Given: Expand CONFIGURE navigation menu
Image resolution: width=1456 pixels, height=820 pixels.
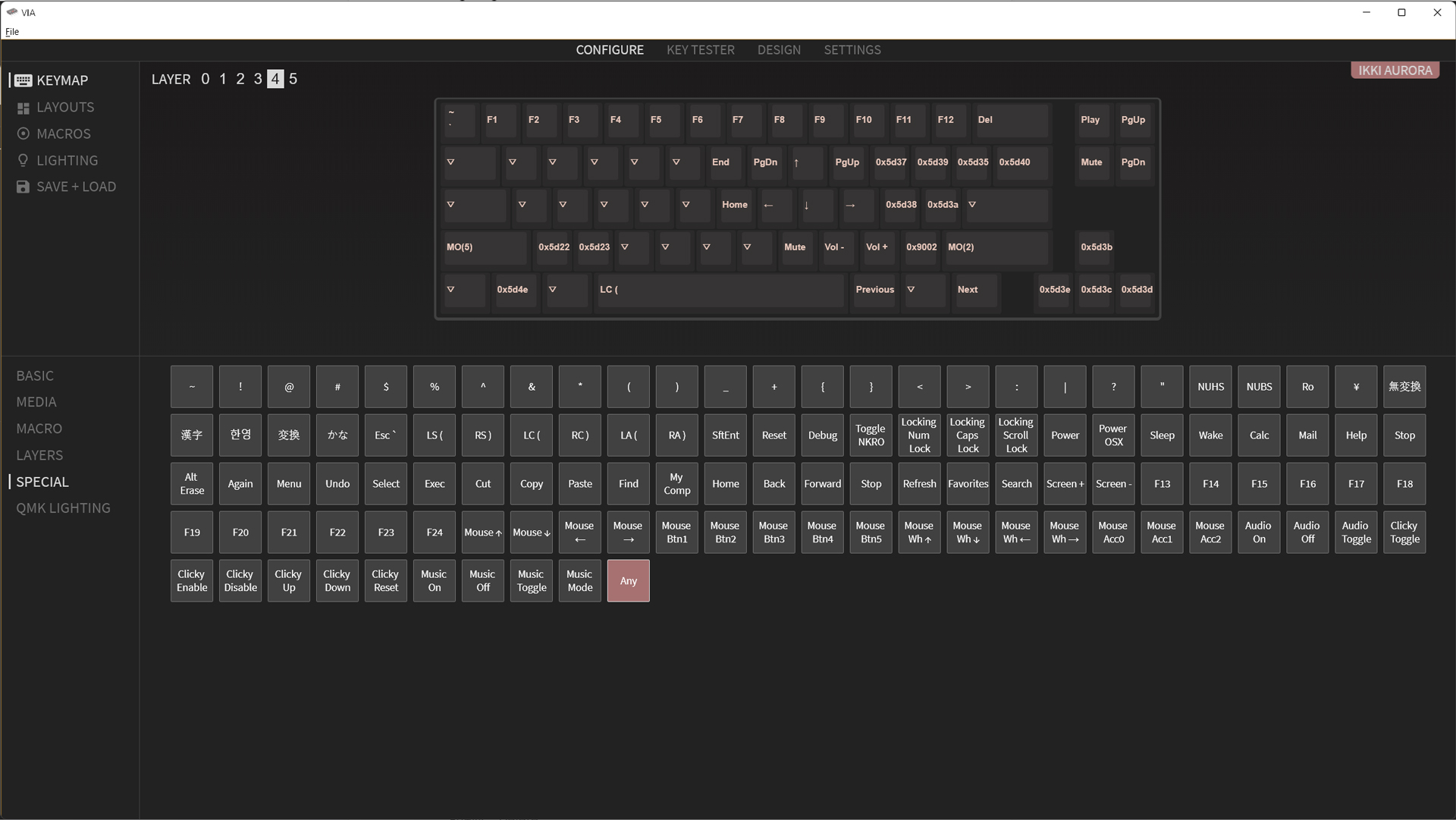Looking at the screenshot, I should (x=610, y=49).
